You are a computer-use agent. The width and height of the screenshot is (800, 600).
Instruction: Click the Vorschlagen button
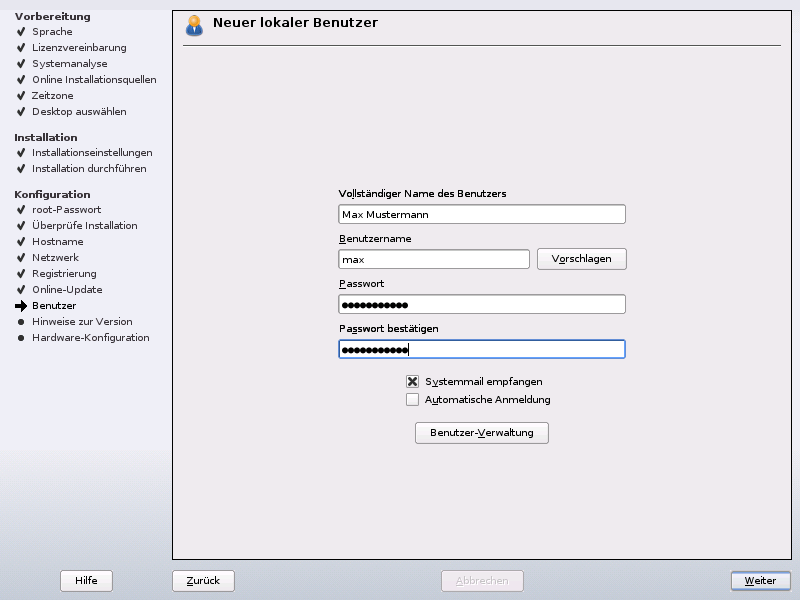(582, 259)
